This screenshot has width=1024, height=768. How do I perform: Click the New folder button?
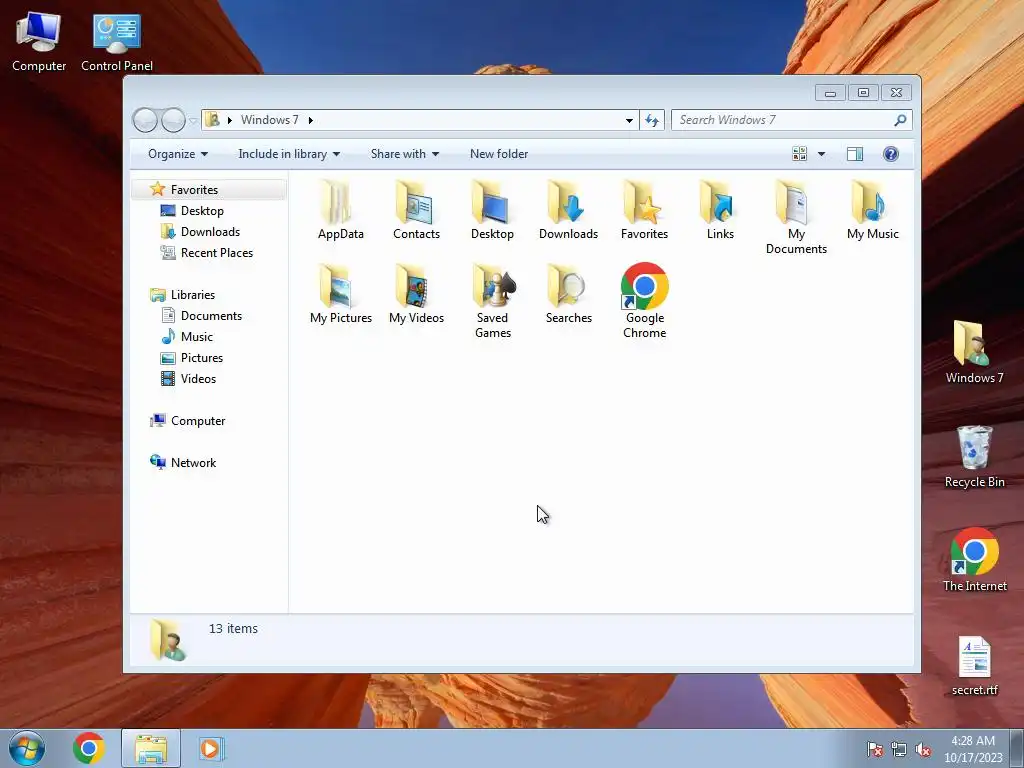[499, 154]
